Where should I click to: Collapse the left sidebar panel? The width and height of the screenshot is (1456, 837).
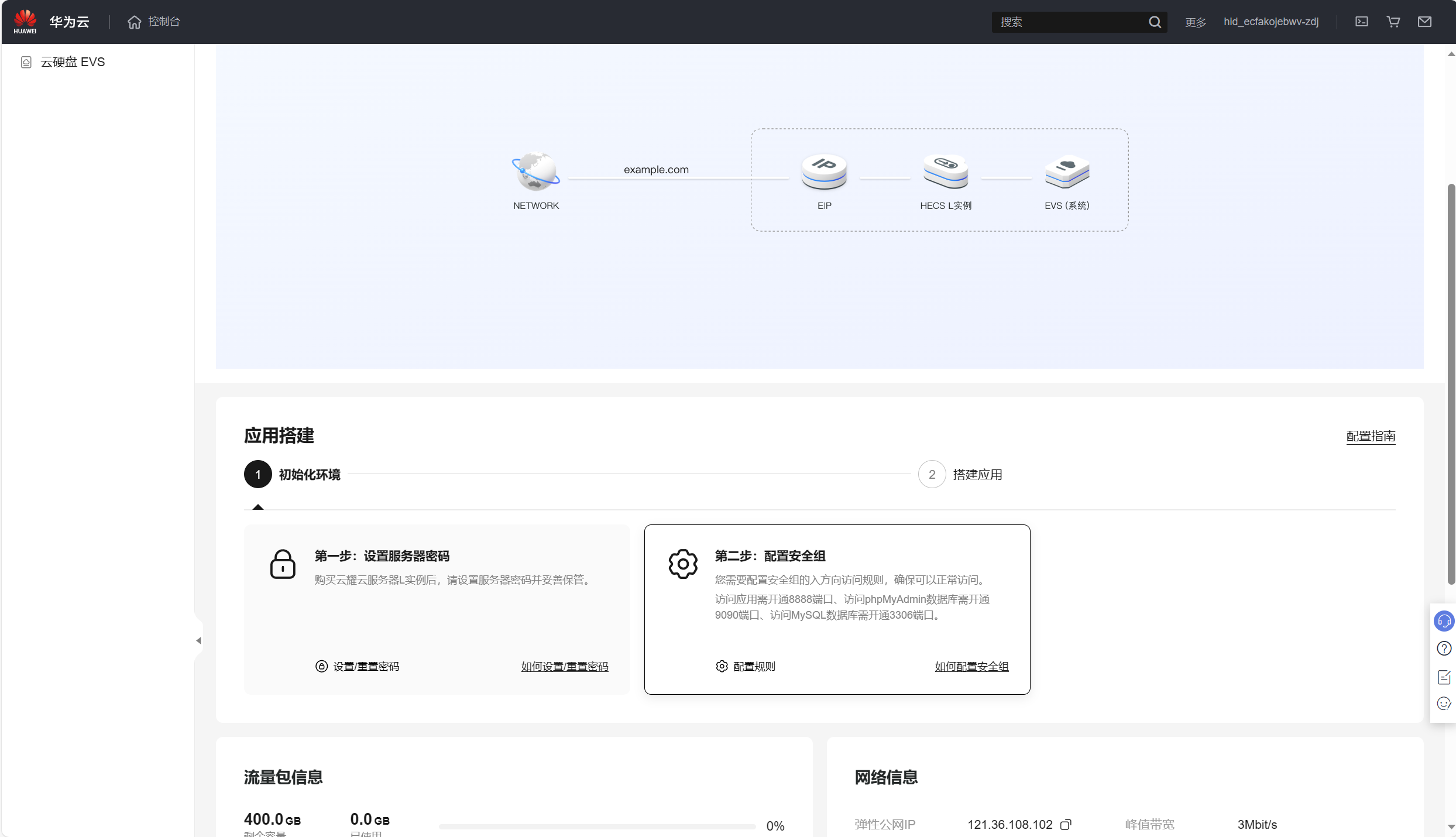point(198,640)
